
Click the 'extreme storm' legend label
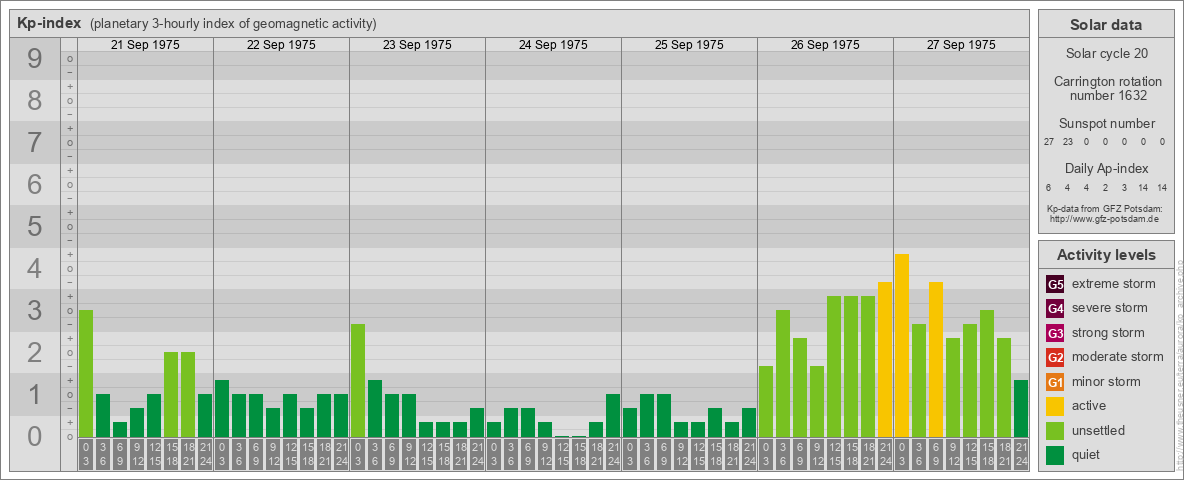click(1114, 284)
